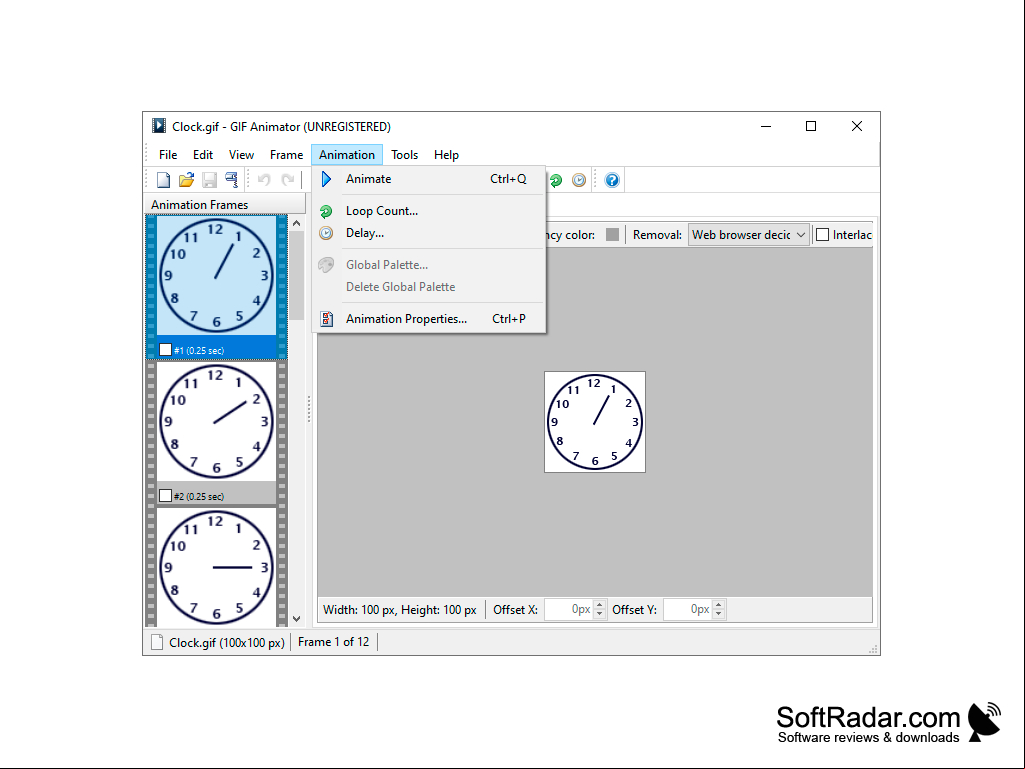Click the transparency color swatch

coord(612,235)
